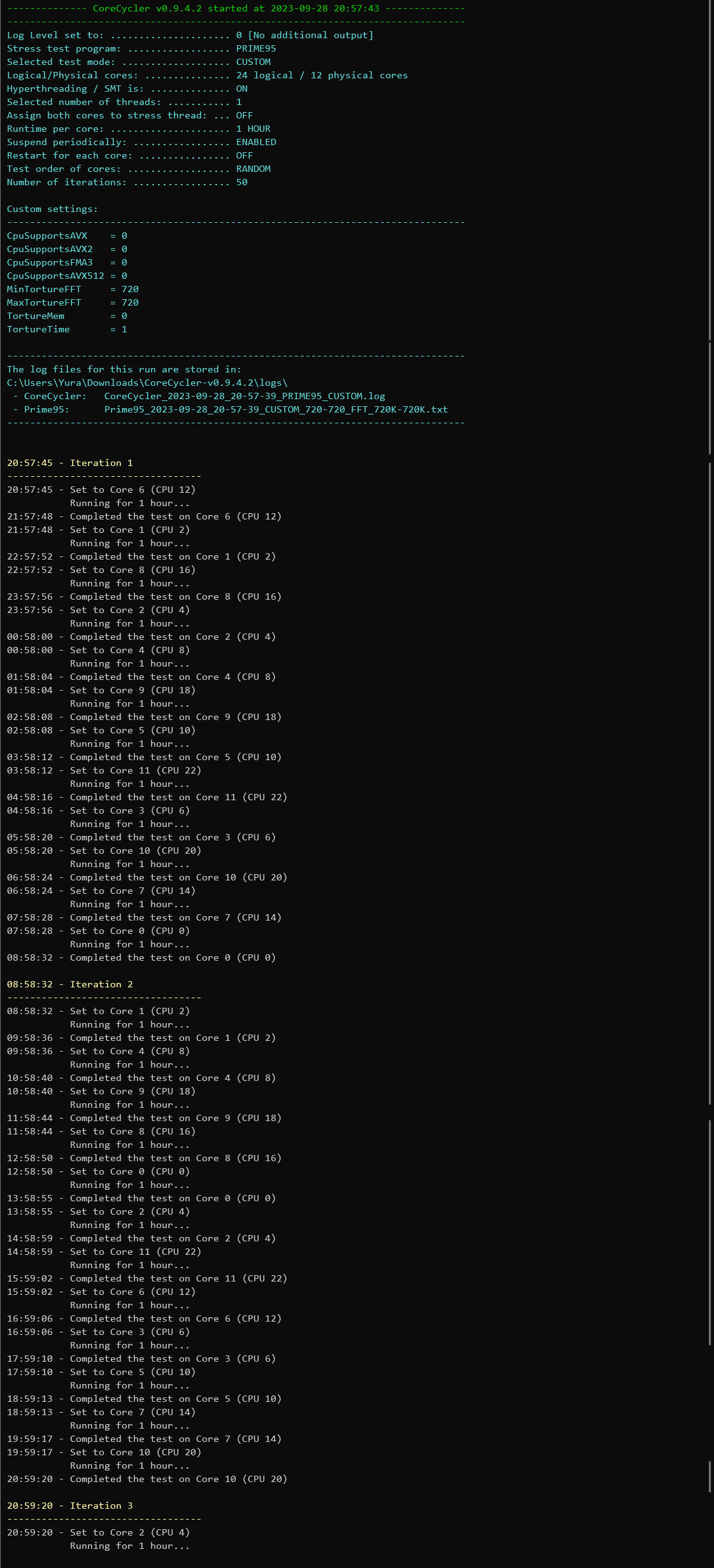Select the PRIME95 stress test program value
714x1568 pixels.
coord(256,48)
